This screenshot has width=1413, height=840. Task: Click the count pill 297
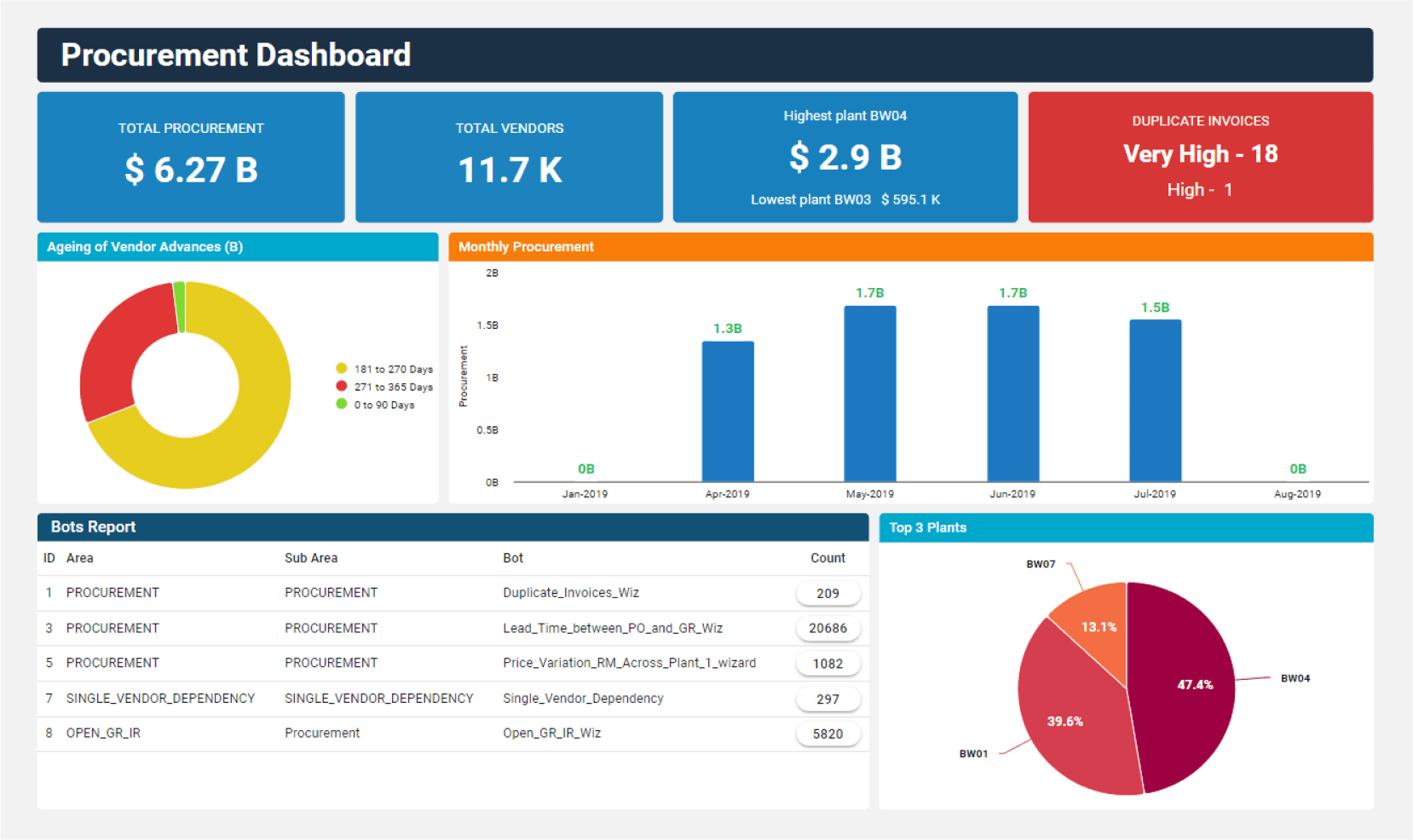tap(828, 699)
